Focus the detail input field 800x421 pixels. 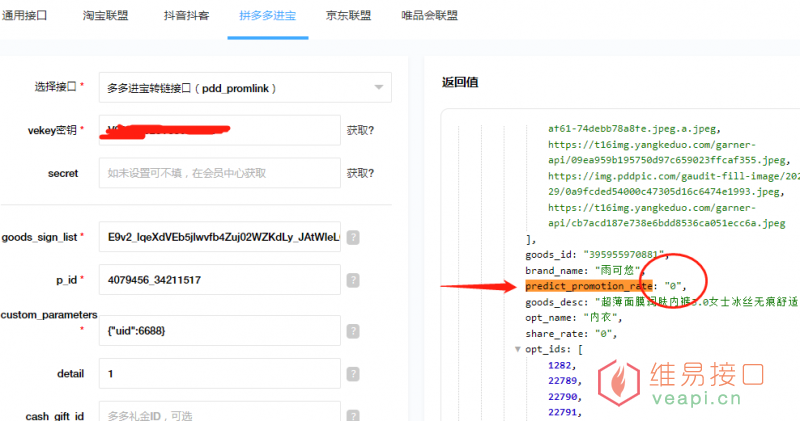tap(220, 374)
